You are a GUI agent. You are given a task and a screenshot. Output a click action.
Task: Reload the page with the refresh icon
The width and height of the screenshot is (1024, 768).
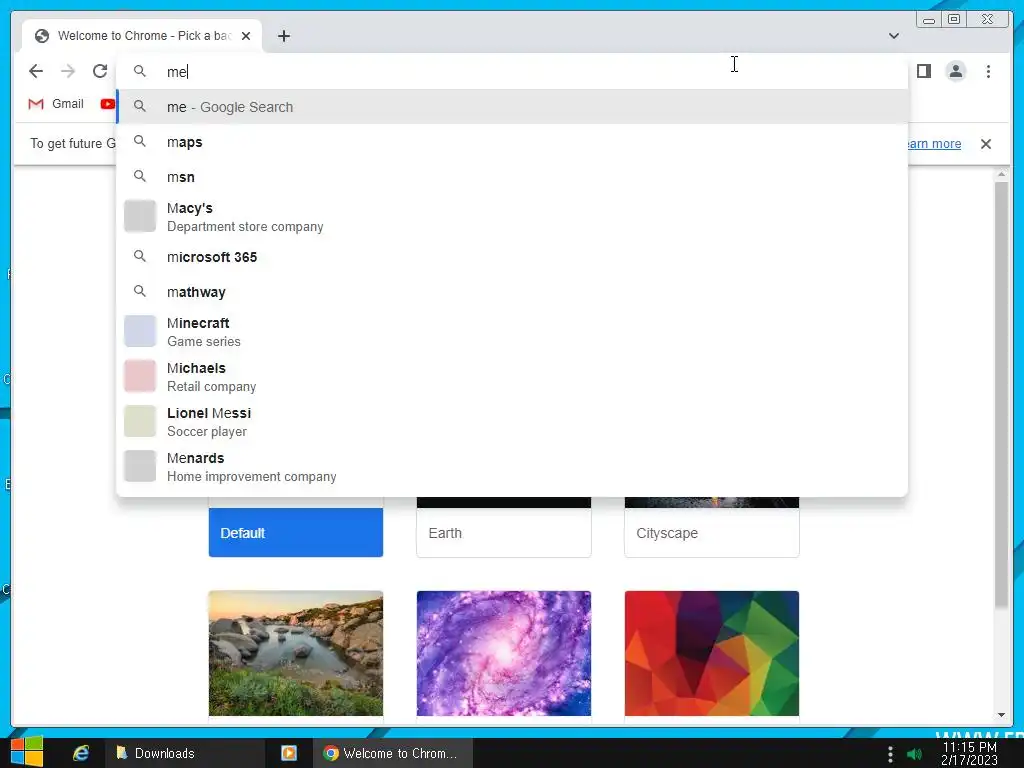click(x=100, y=71)
